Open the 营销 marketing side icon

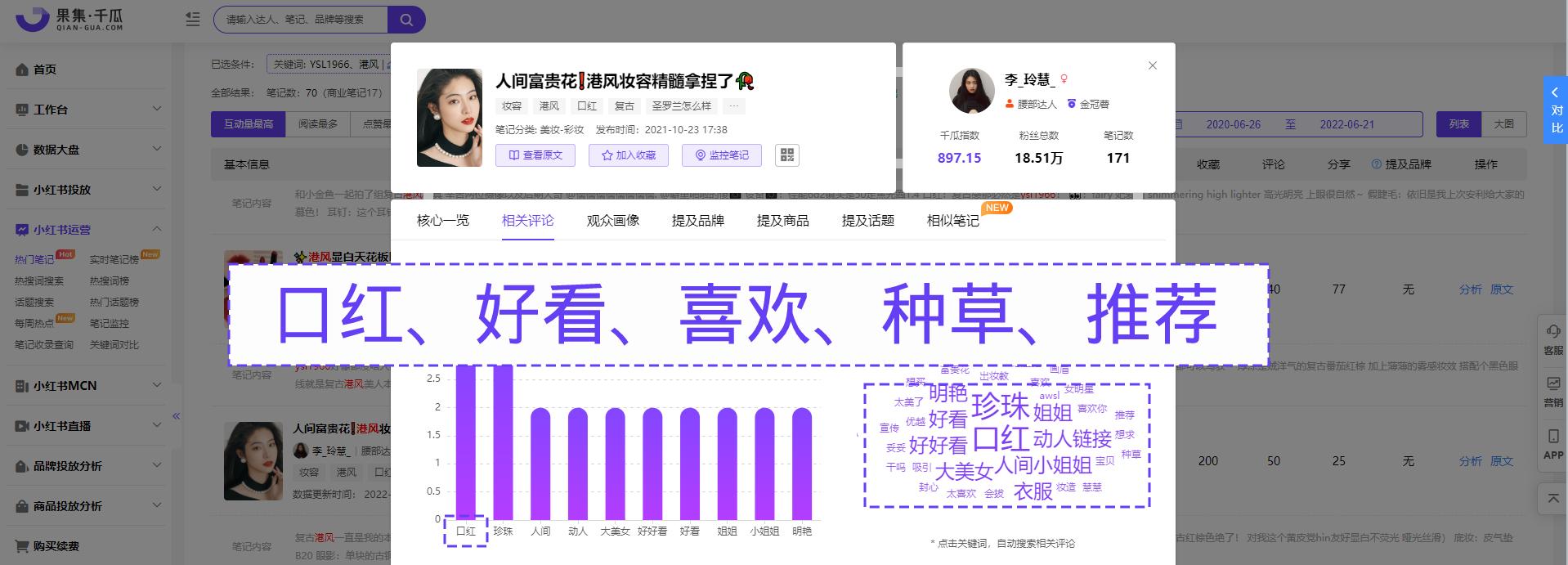point(1552,391)
